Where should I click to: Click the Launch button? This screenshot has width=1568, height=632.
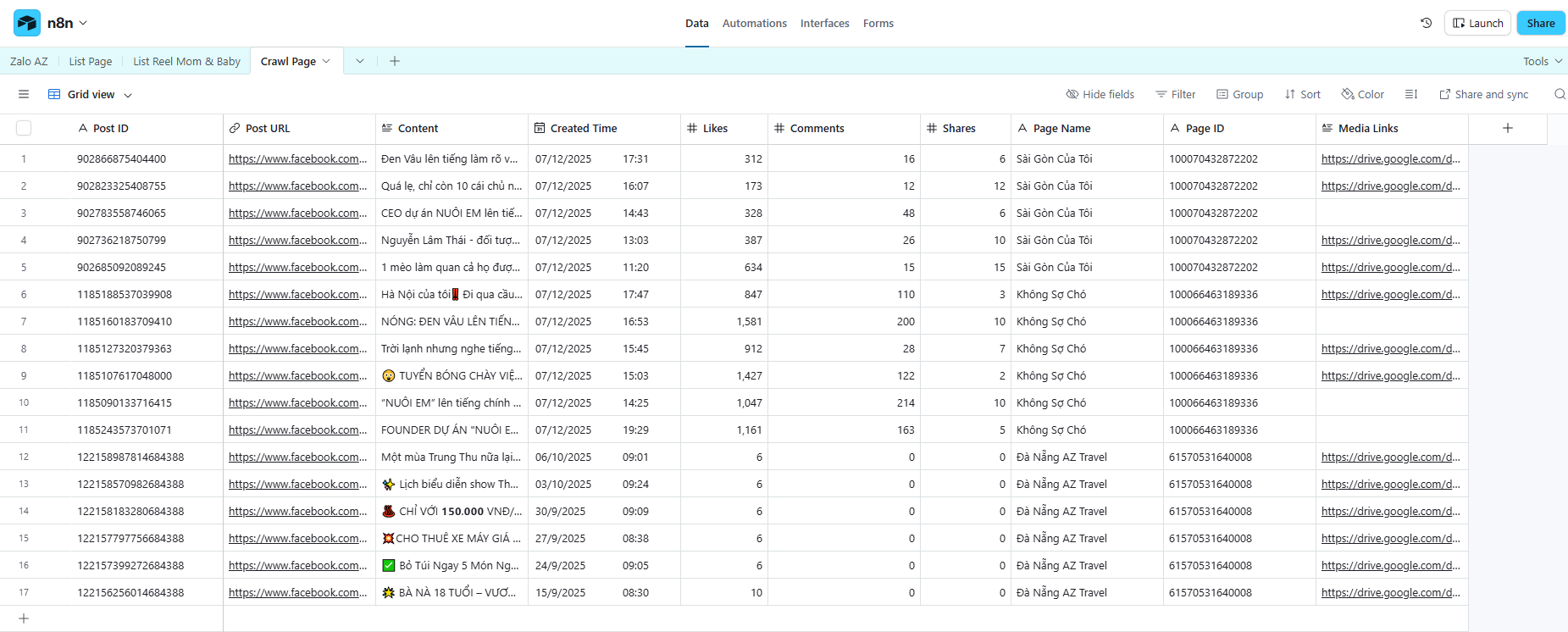[1477, 23]
